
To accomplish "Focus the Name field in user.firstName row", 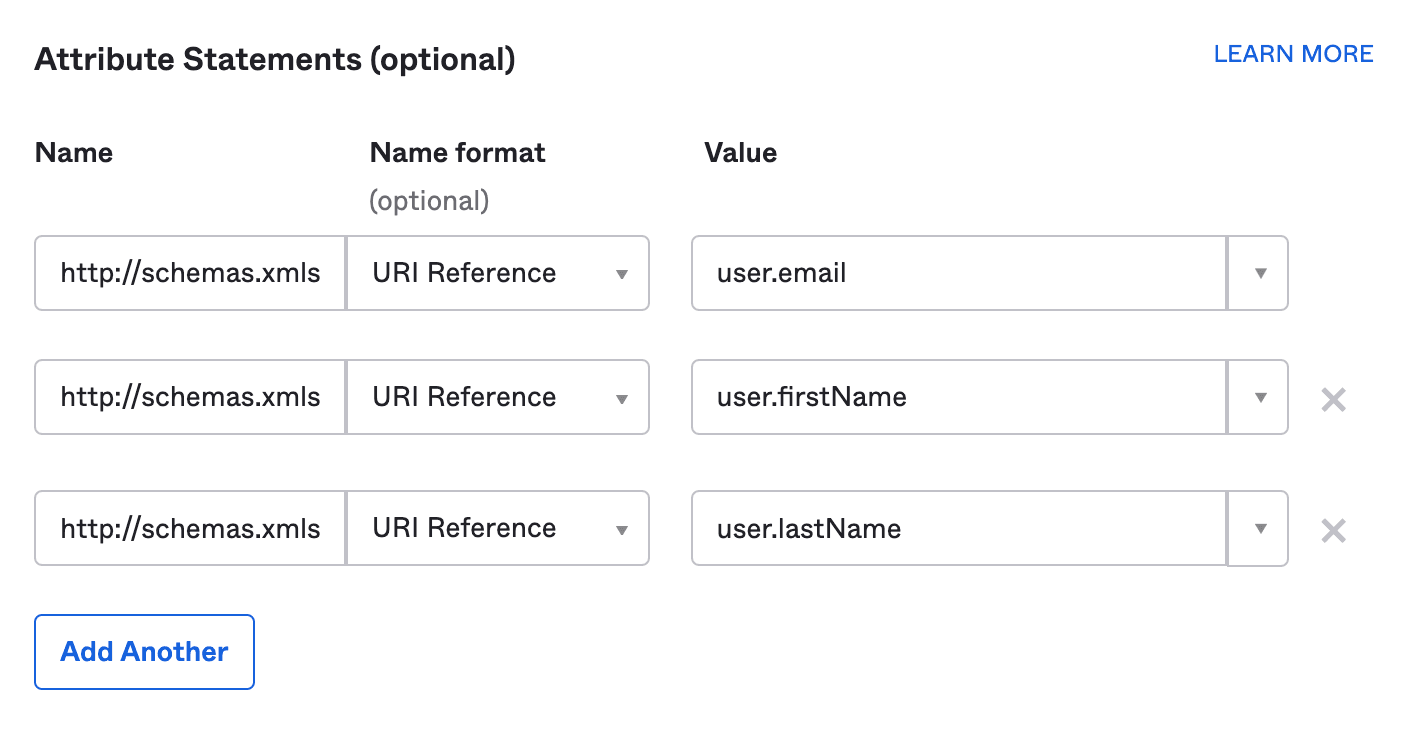I will pyautogui.click(x=190, y=397).
